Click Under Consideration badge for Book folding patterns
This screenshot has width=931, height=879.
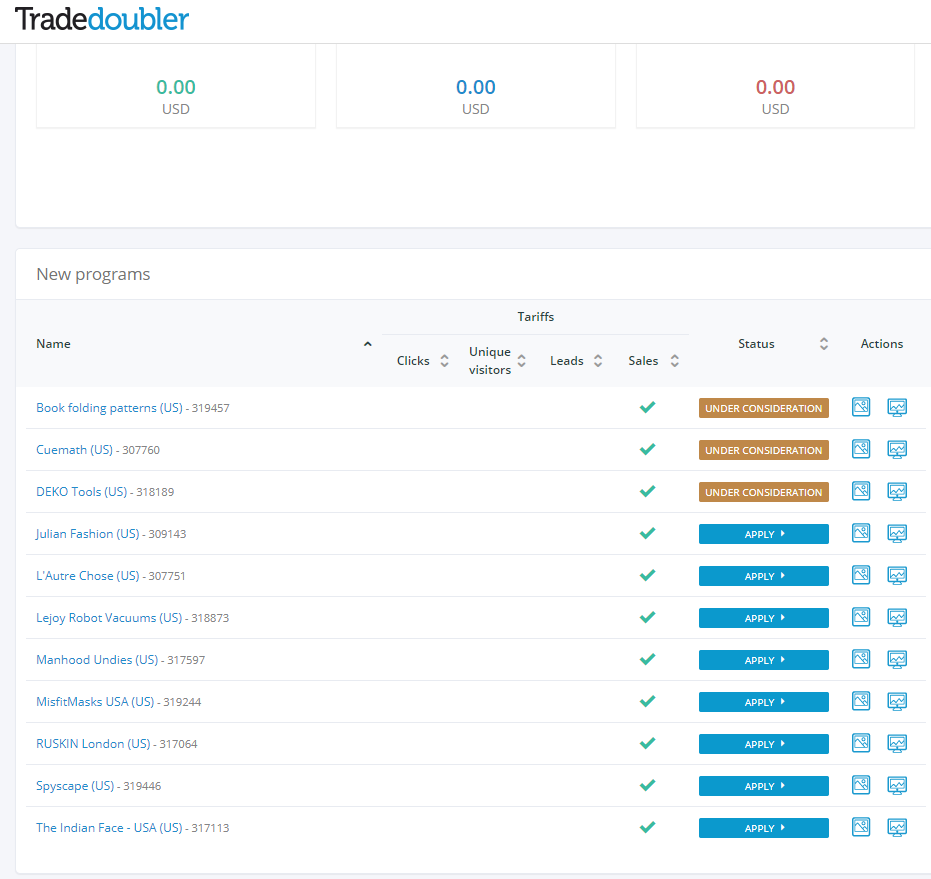point(764,408)
